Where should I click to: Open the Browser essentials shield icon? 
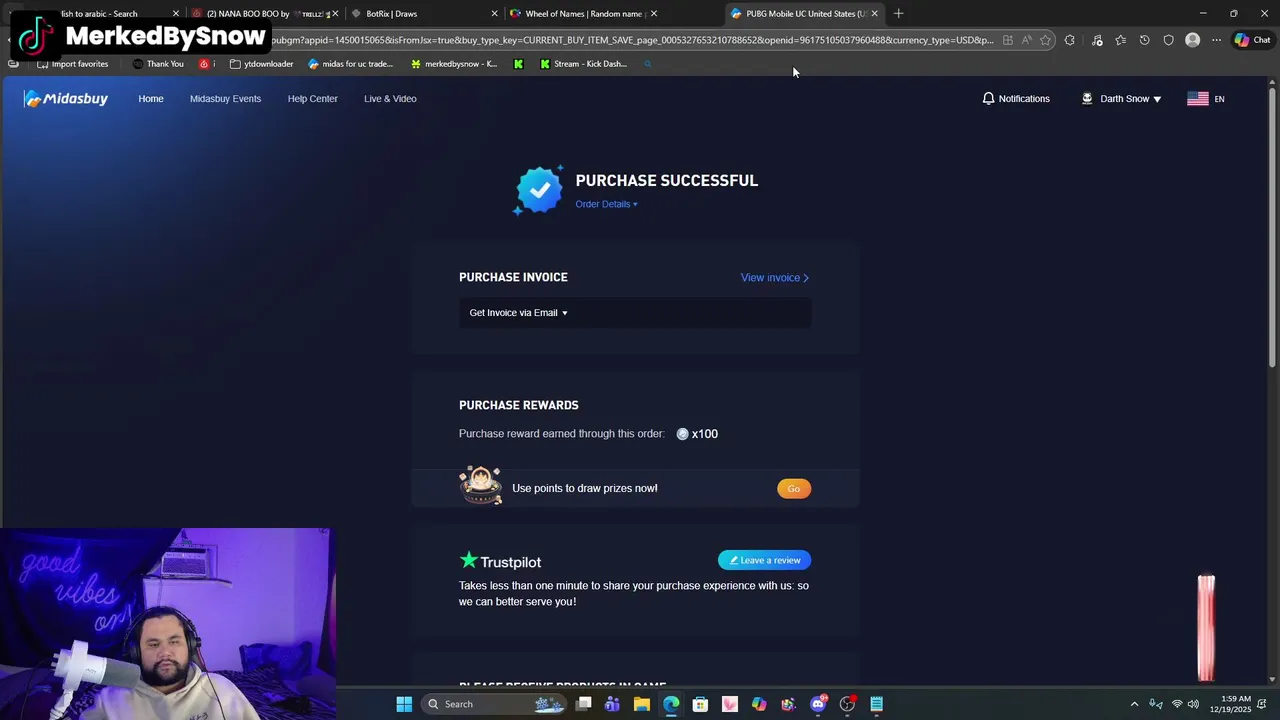[1168, 40]
